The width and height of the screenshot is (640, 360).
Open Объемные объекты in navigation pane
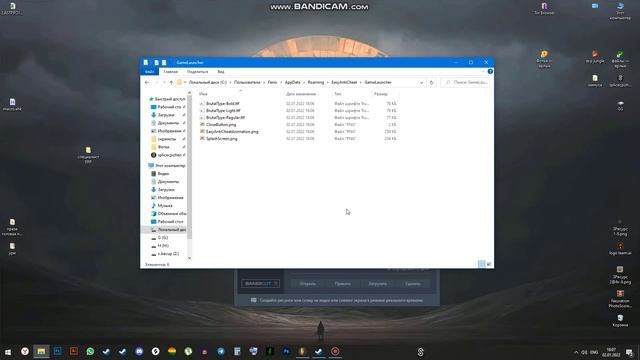click(171, 213)
